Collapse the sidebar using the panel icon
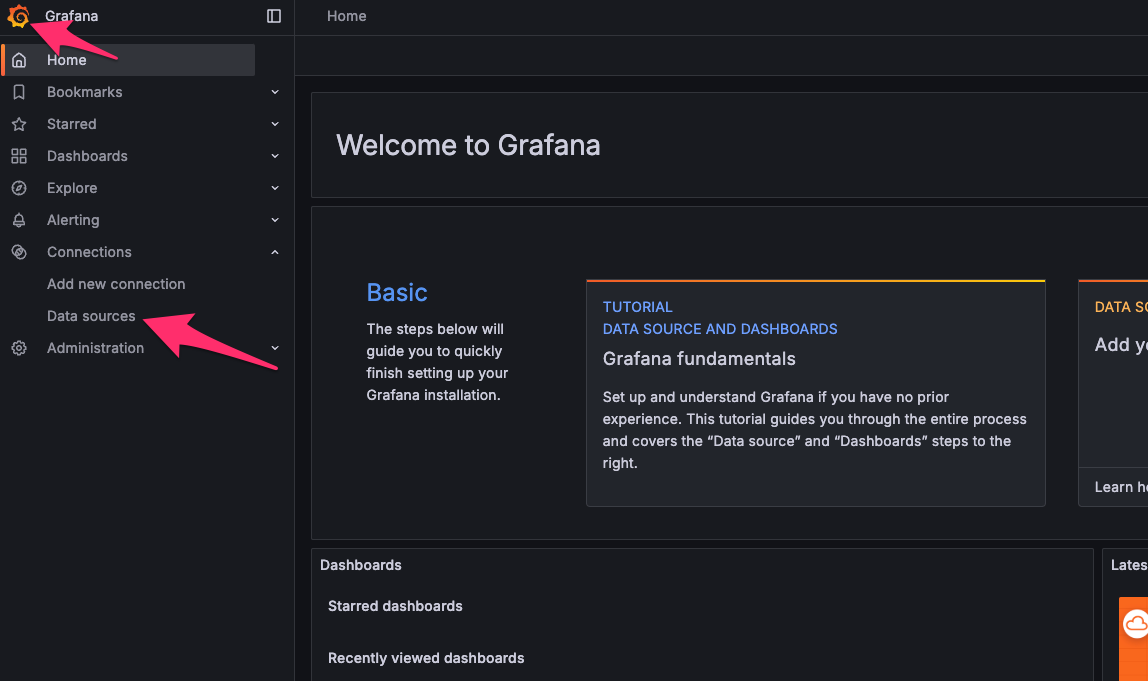The height and width of the screenshot is (681, 1148). tap(273, 16)
